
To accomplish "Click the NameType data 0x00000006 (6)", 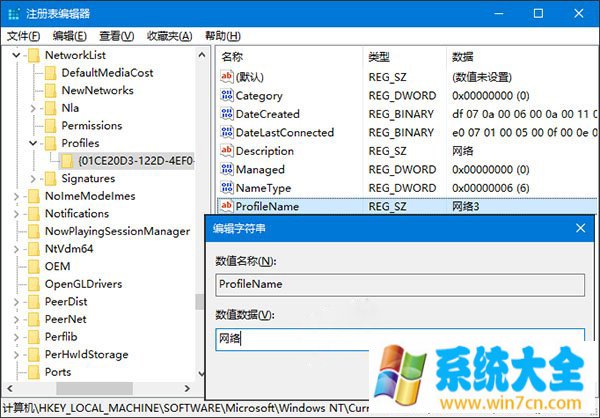I will [491, 188].
